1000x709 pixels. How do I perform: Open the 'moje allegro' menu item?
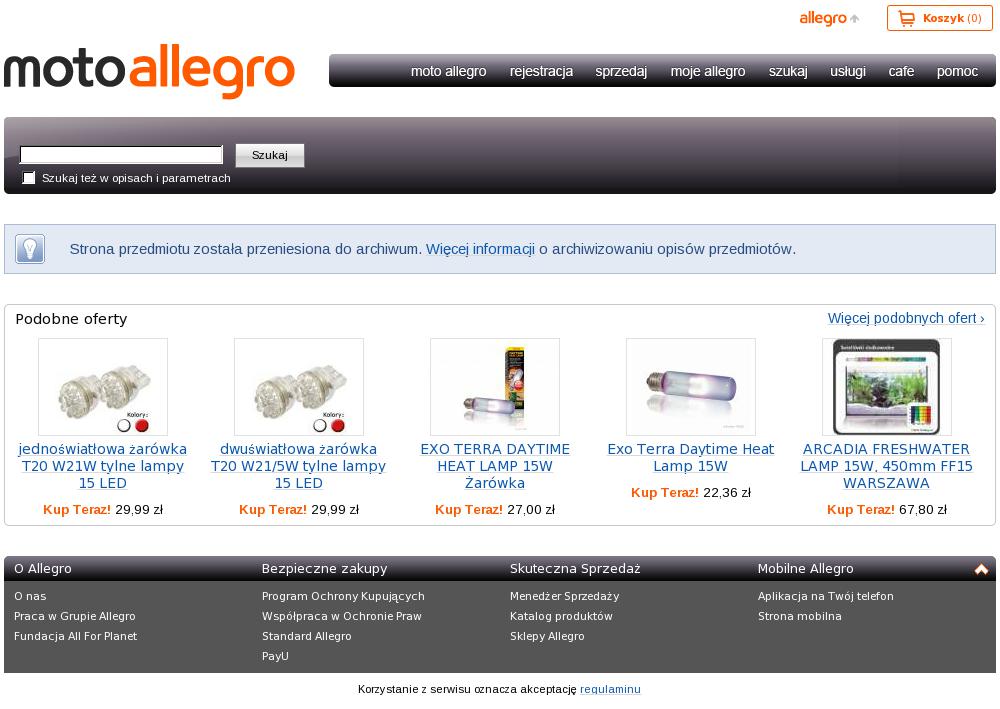708,71
